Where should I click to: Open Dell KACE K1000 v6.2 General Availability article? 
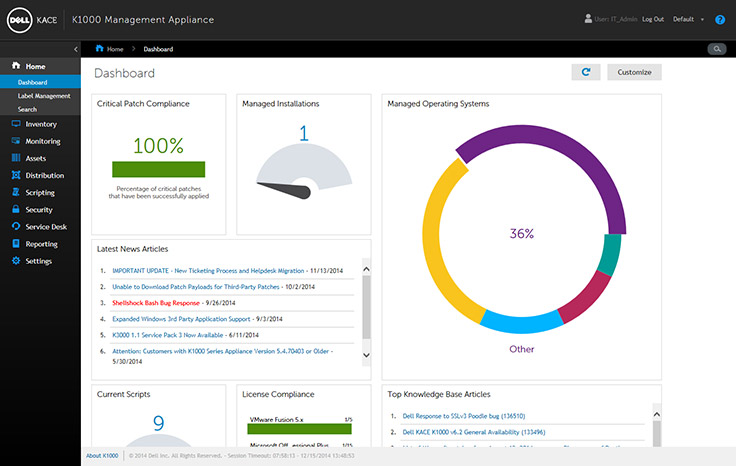click(x=474, y=432)
